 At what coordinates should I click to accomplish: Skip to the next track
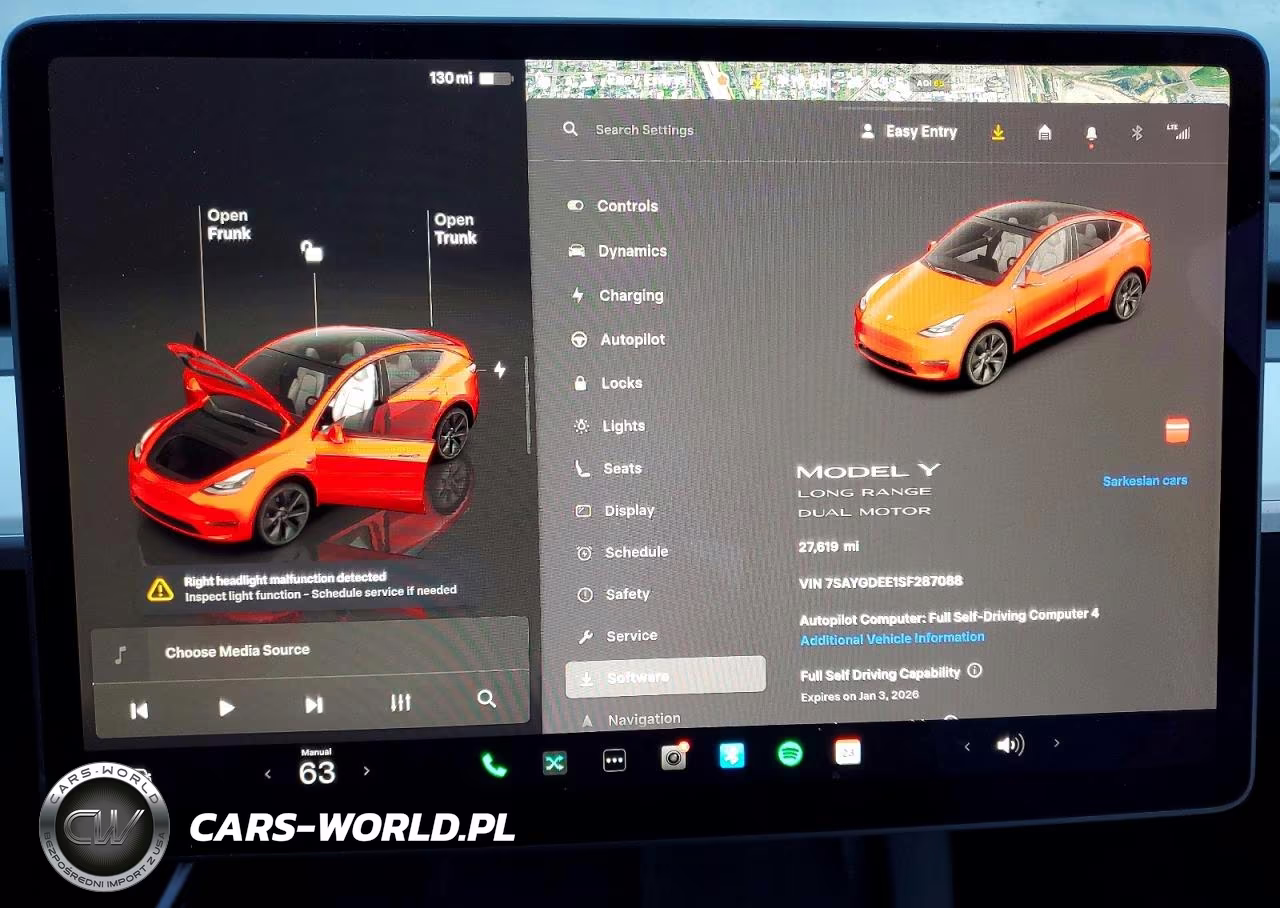point(314,705)
